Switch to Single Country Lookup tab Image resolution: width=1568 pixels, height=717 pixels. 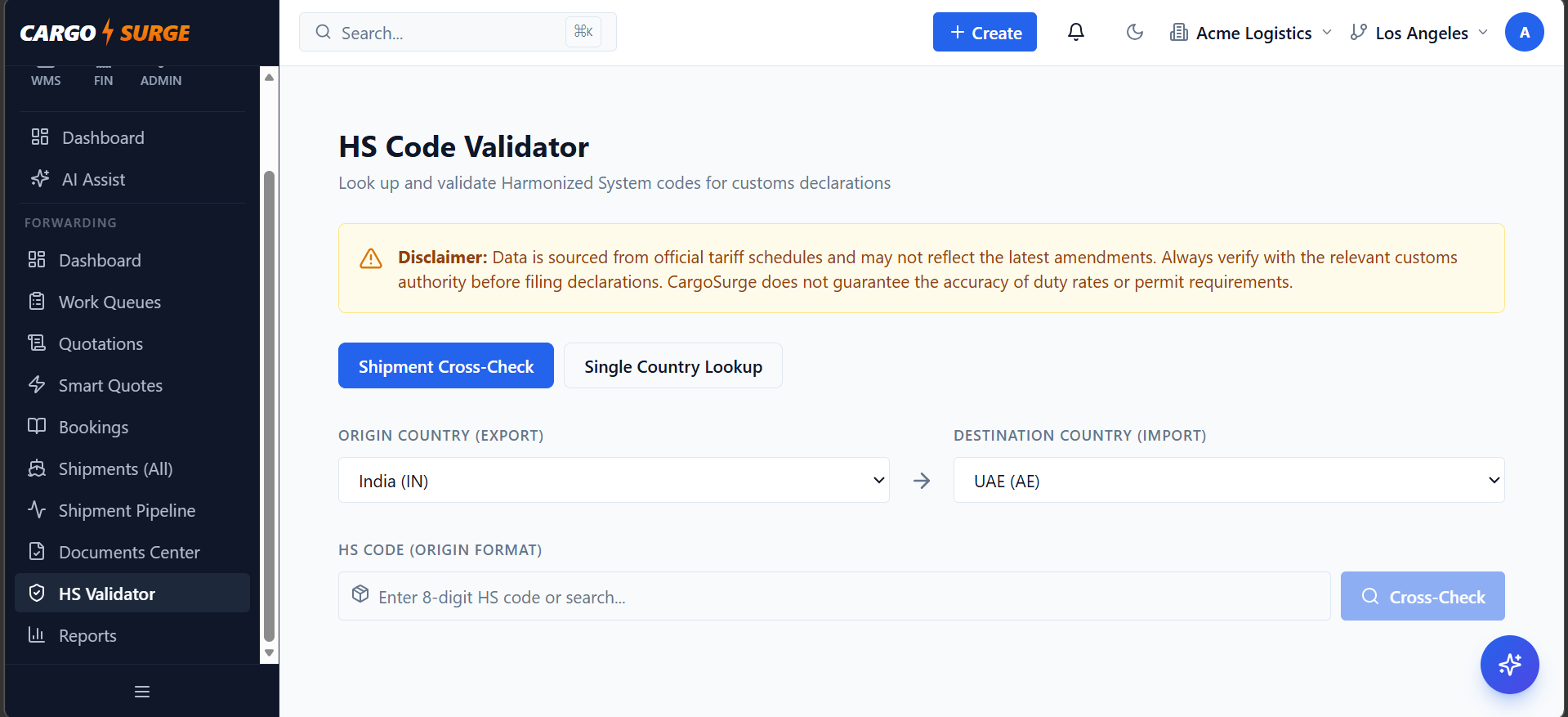click(x=673, y=365)
